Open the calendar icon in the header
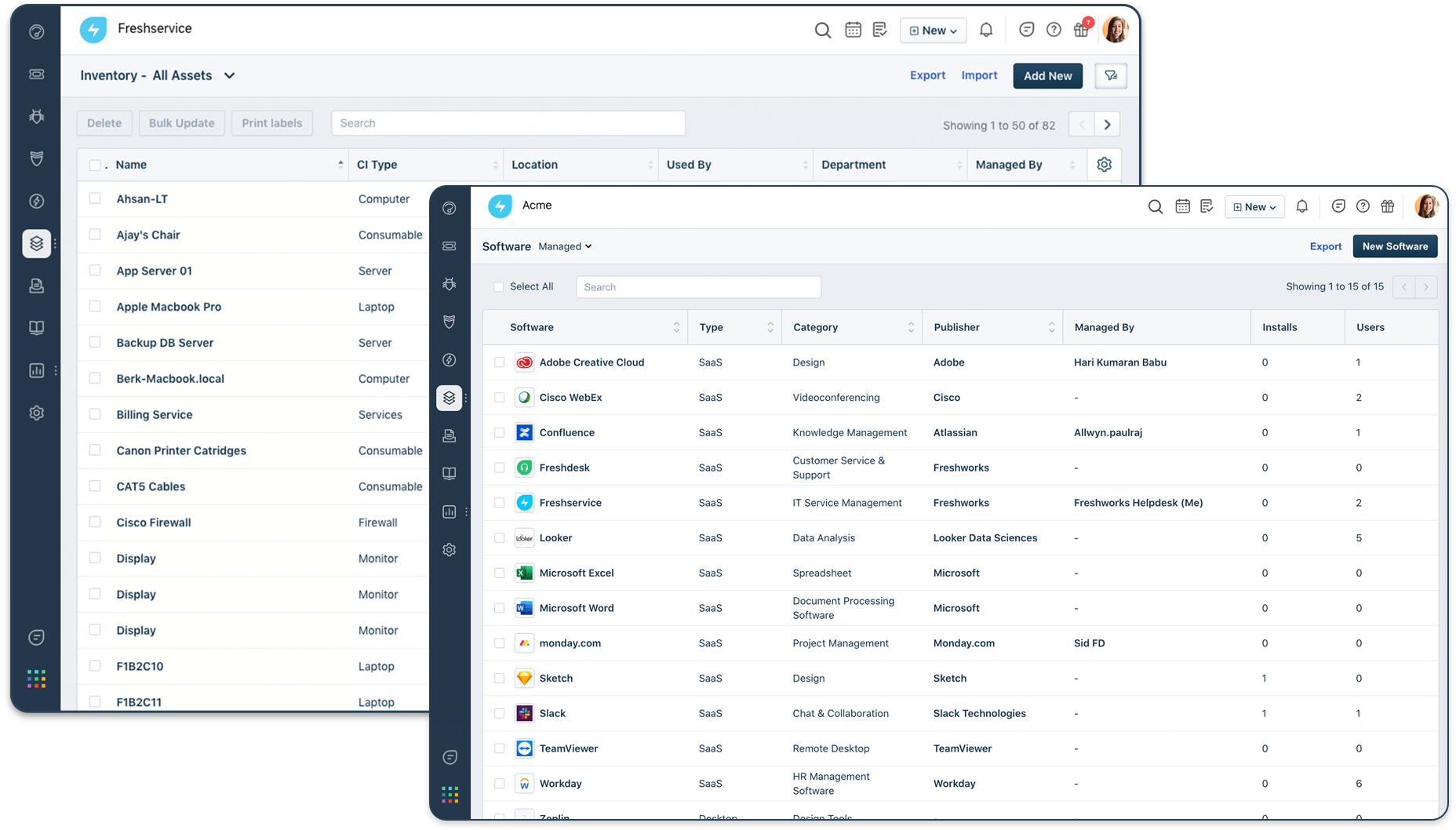Image resolution: width=1456 pixels, height=830 pixels. (x=1182, y=206)
